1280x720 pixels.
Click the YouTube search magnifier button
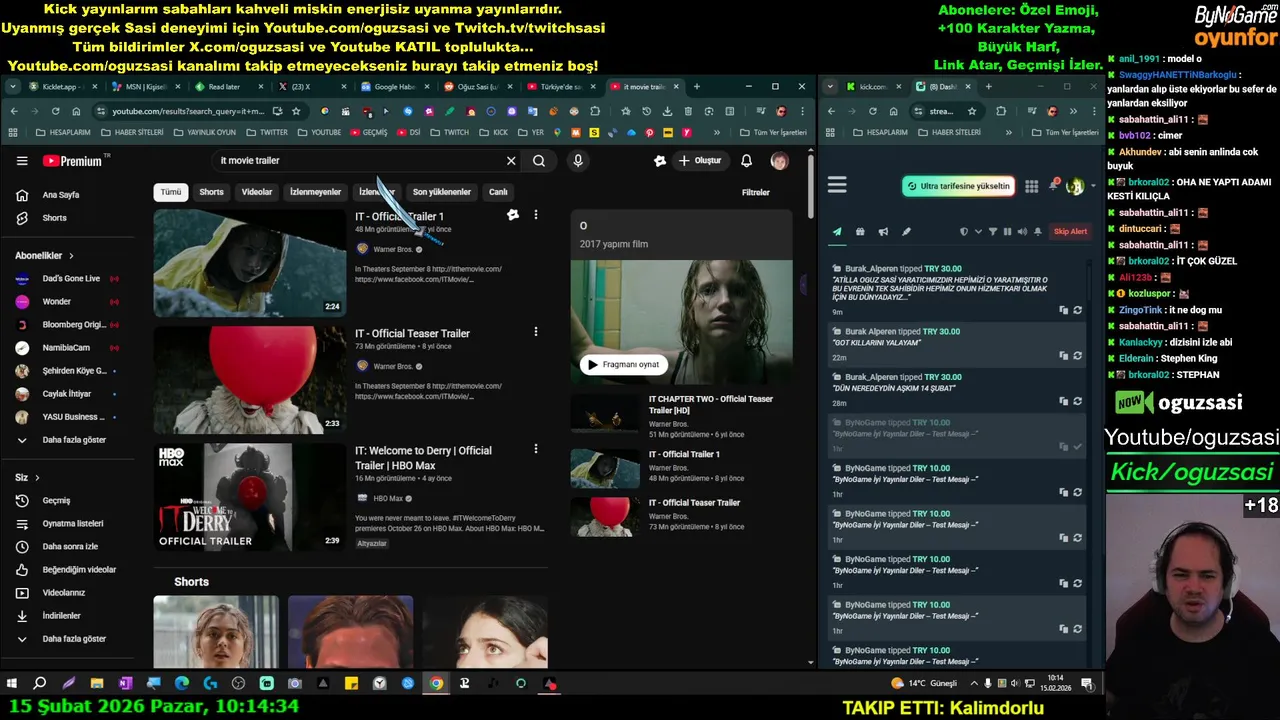click(x=539, y=160)
